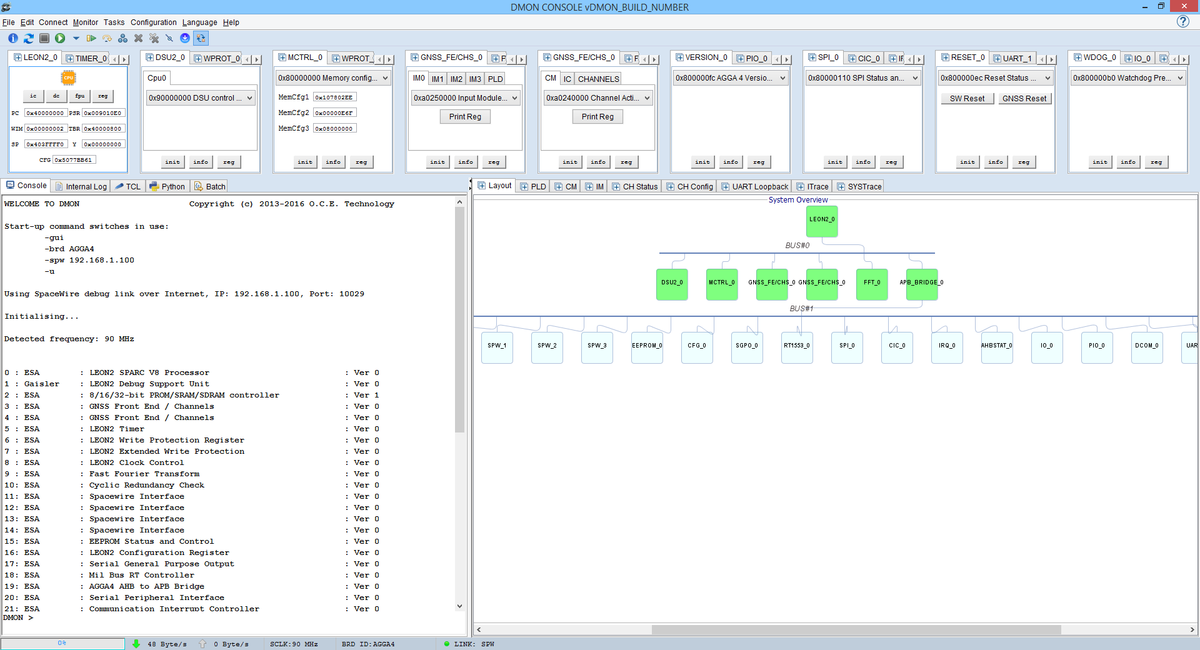This screenshot has width=1200, height=650.
Task: Toggle the PLD view in the layout bar
Action: (536, 186)
